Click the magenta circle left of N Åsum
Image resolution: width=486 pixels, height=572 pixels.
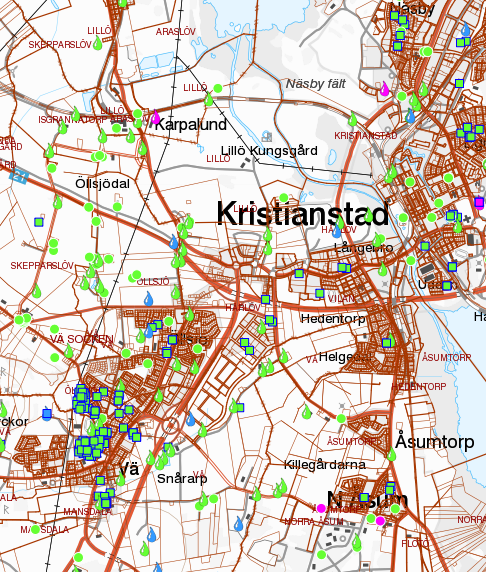click(321, 508)
